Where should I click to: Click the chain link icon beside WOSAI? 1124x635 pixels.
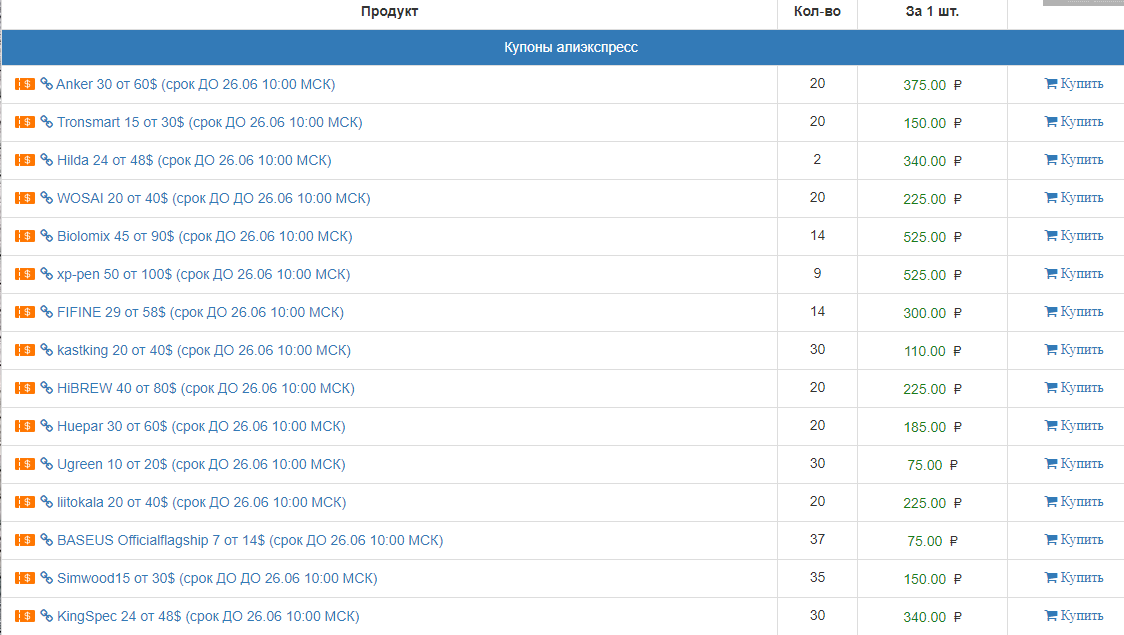click(47, 198)
